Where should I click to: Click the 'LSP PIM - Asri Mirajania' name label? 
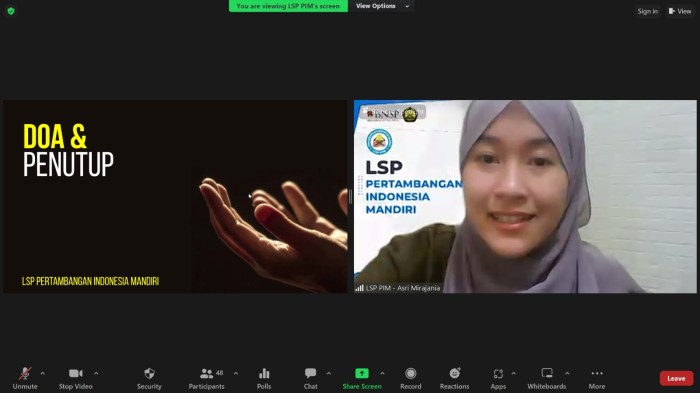coord(403,288)
